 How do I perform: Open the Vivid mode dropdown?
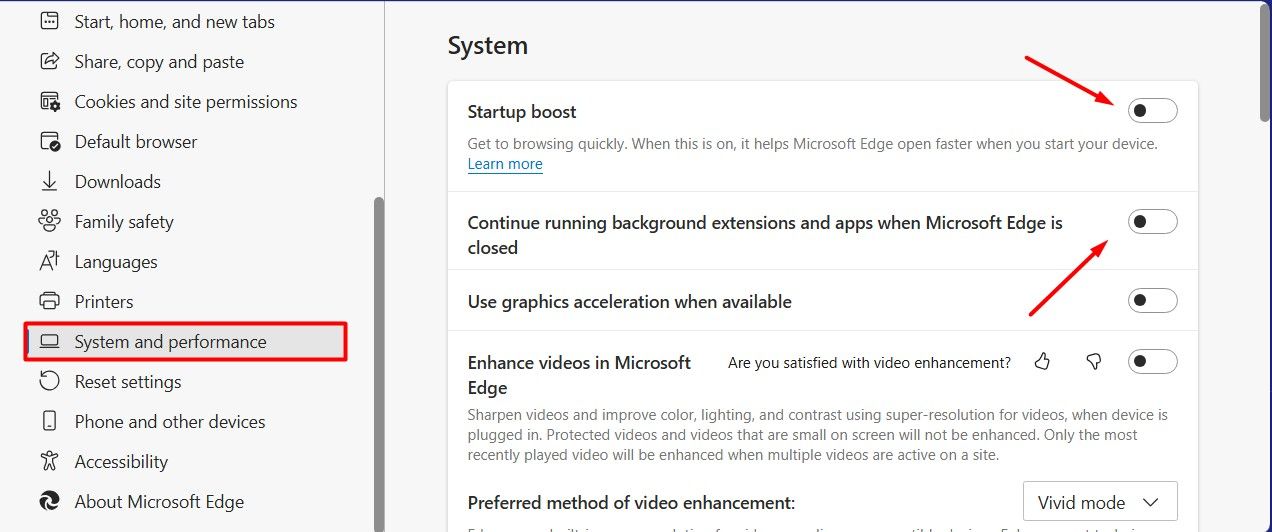click(x=1100, y=502)
